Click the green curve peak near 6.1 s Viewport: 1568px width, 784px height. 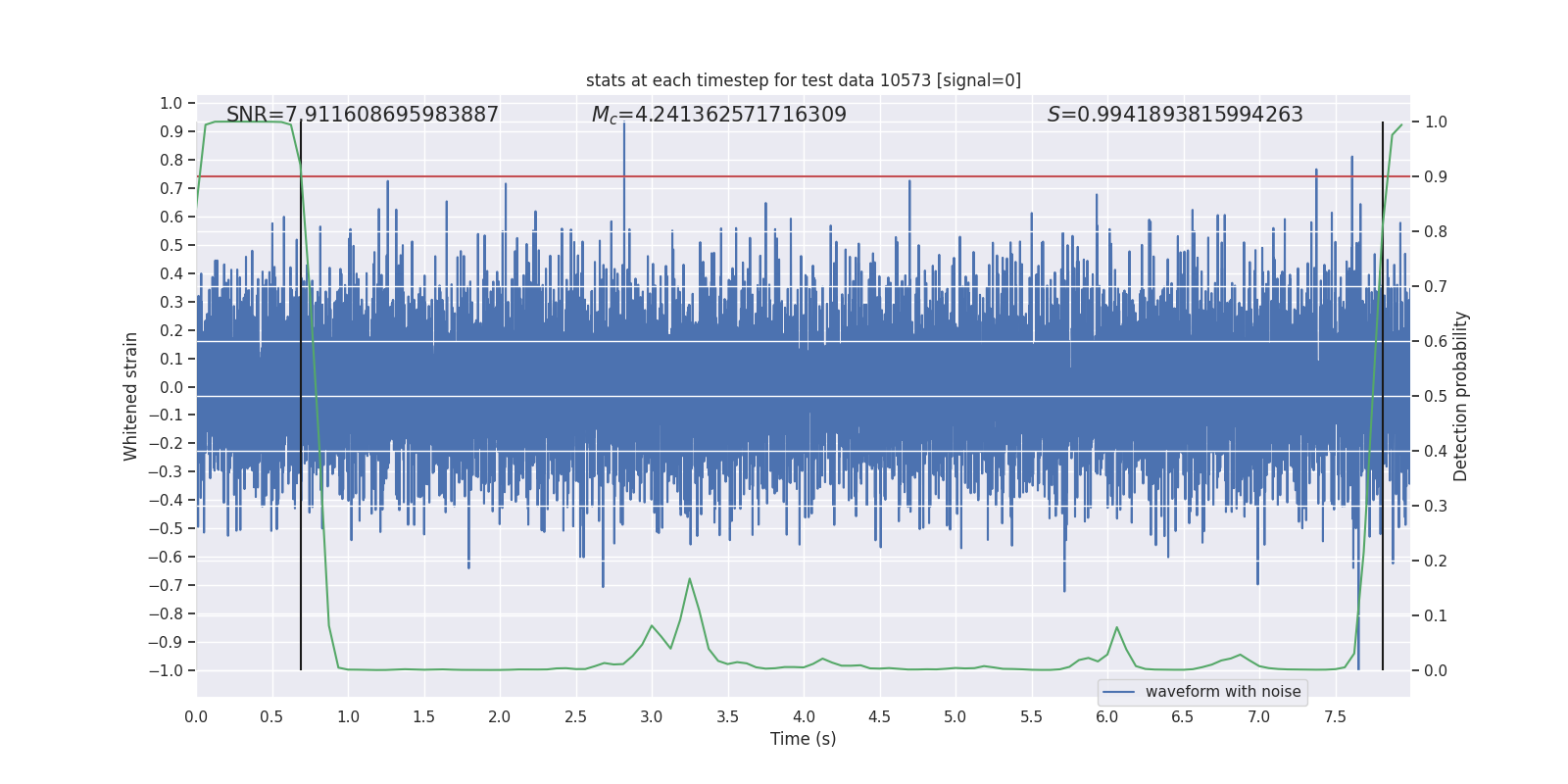(x=1116, y=627)
